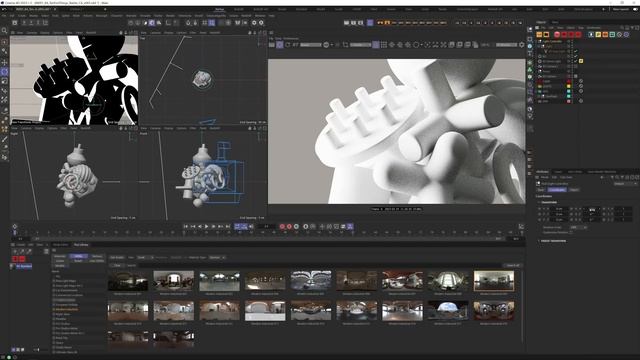The height and width of the screenshot is (360, 640).
Task: Click Render to Picture Viewer icon
Action: click(353, 23)
